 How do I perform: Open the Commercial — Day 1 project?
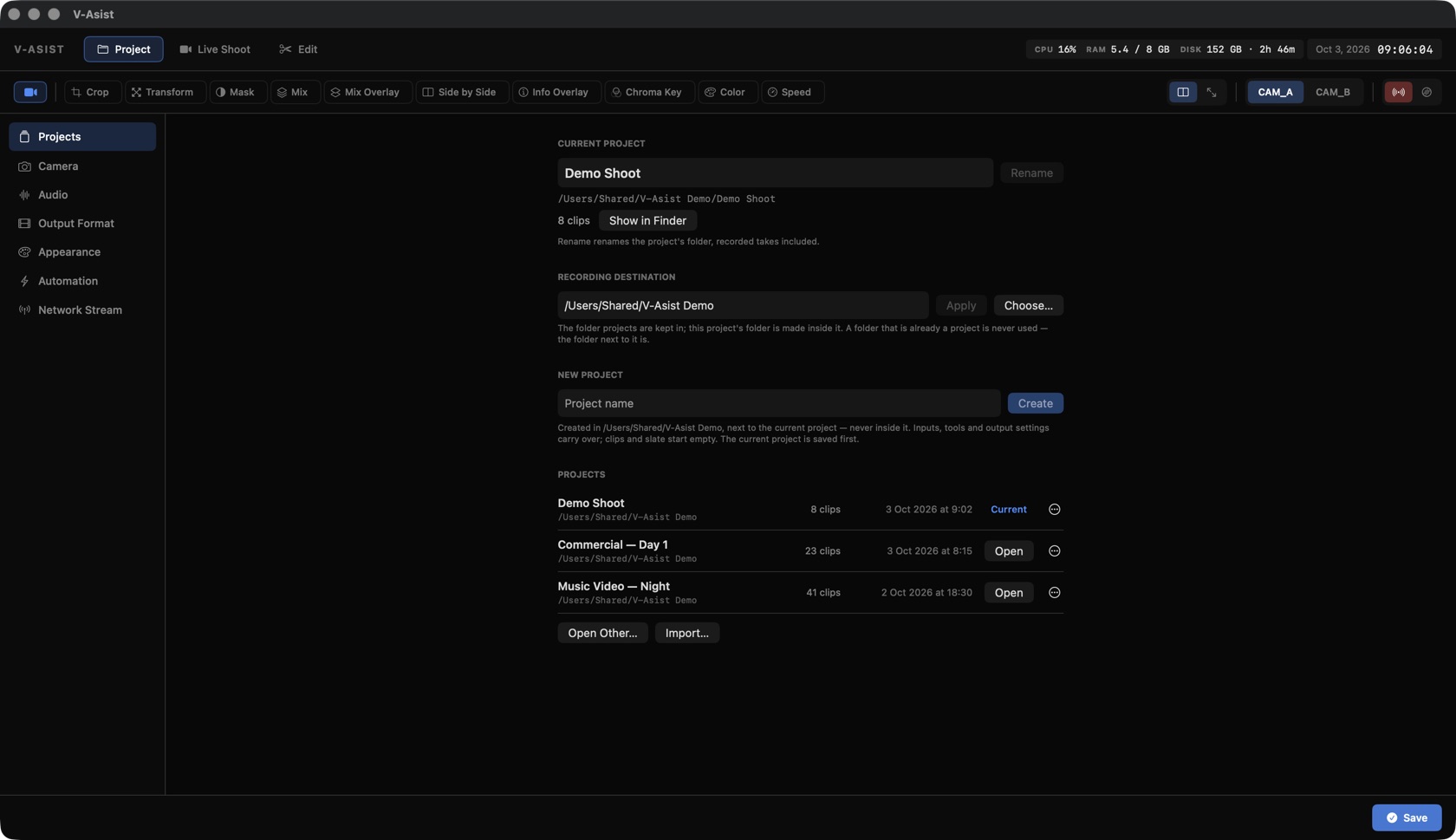click(1008, 551)
